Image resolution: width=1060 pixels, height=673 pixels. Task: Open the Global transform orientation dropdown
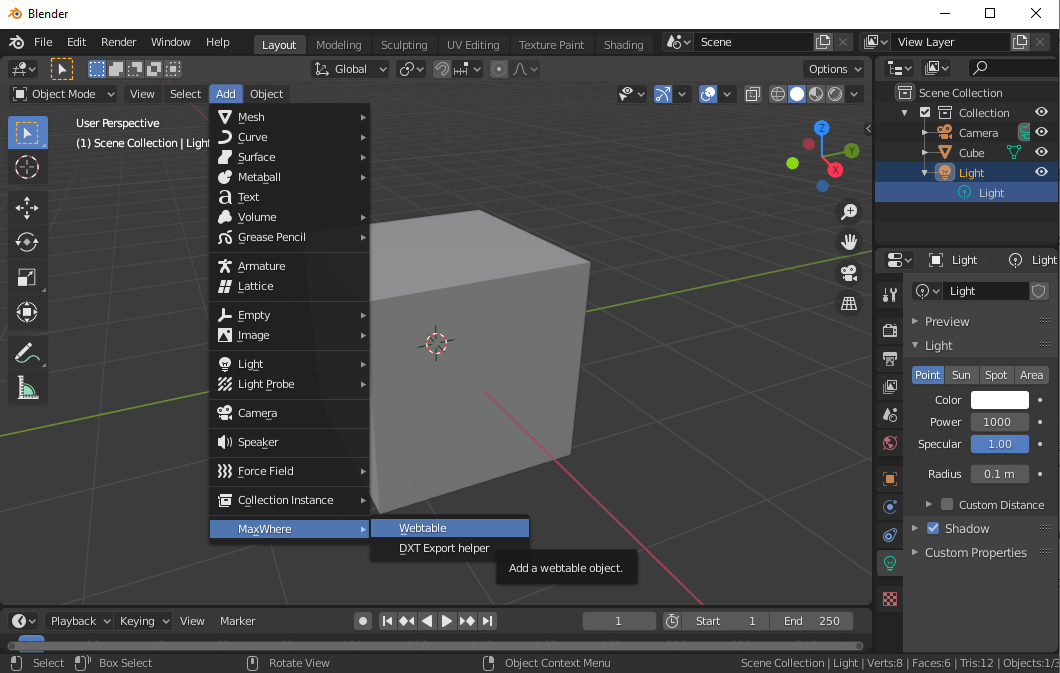tap(350, 69)
